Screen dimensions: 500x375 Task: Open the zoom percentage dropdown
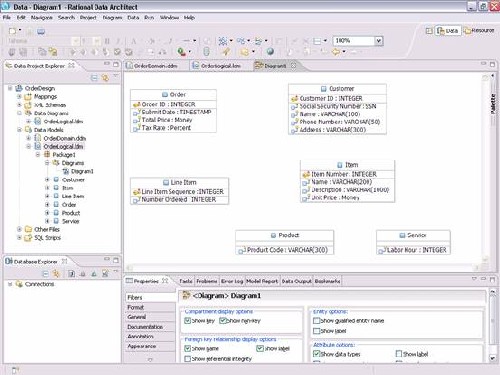click(378, 41)
